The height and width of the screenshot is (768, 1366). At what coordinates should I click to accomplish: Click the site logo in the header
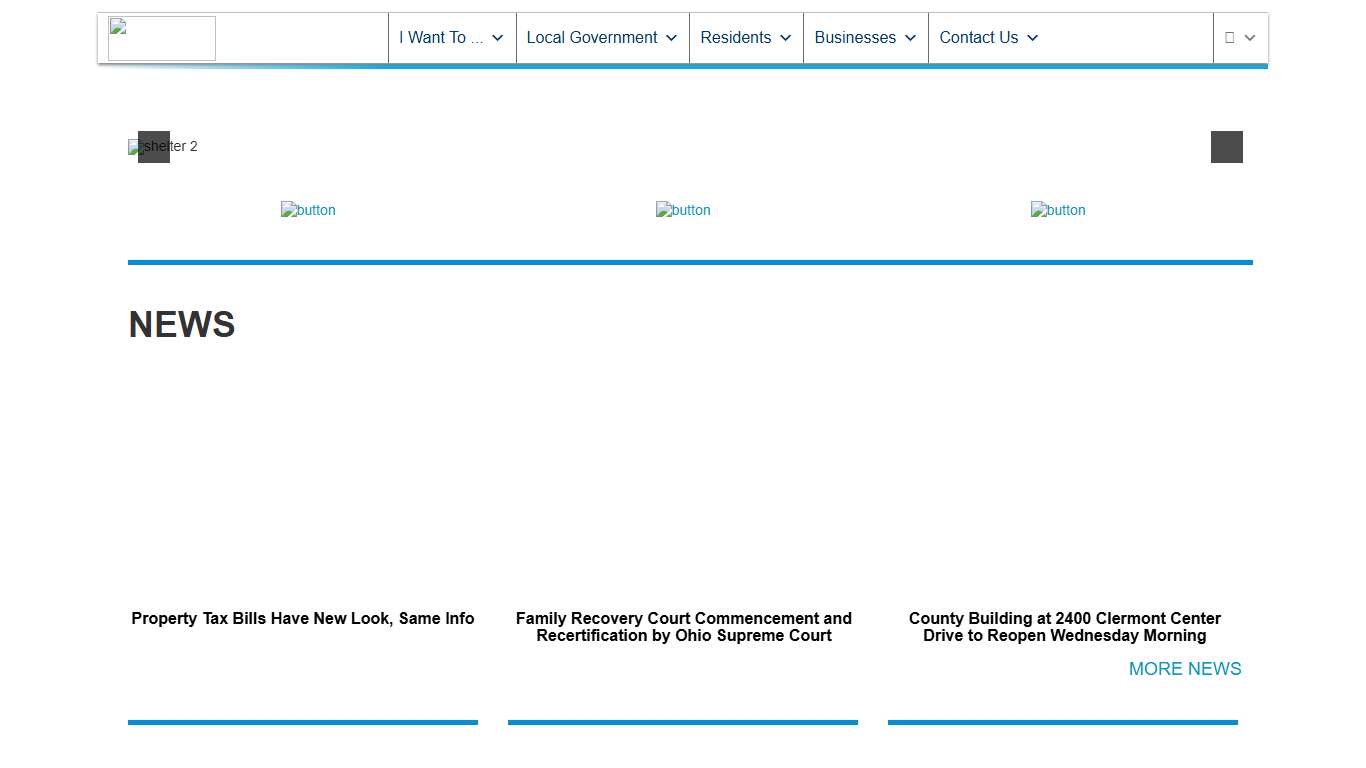click(x=162, y=38)
